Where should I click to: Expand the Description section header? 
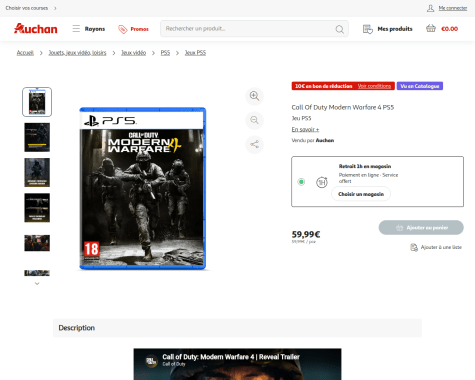pyautogui.click(x=237, y=328)
